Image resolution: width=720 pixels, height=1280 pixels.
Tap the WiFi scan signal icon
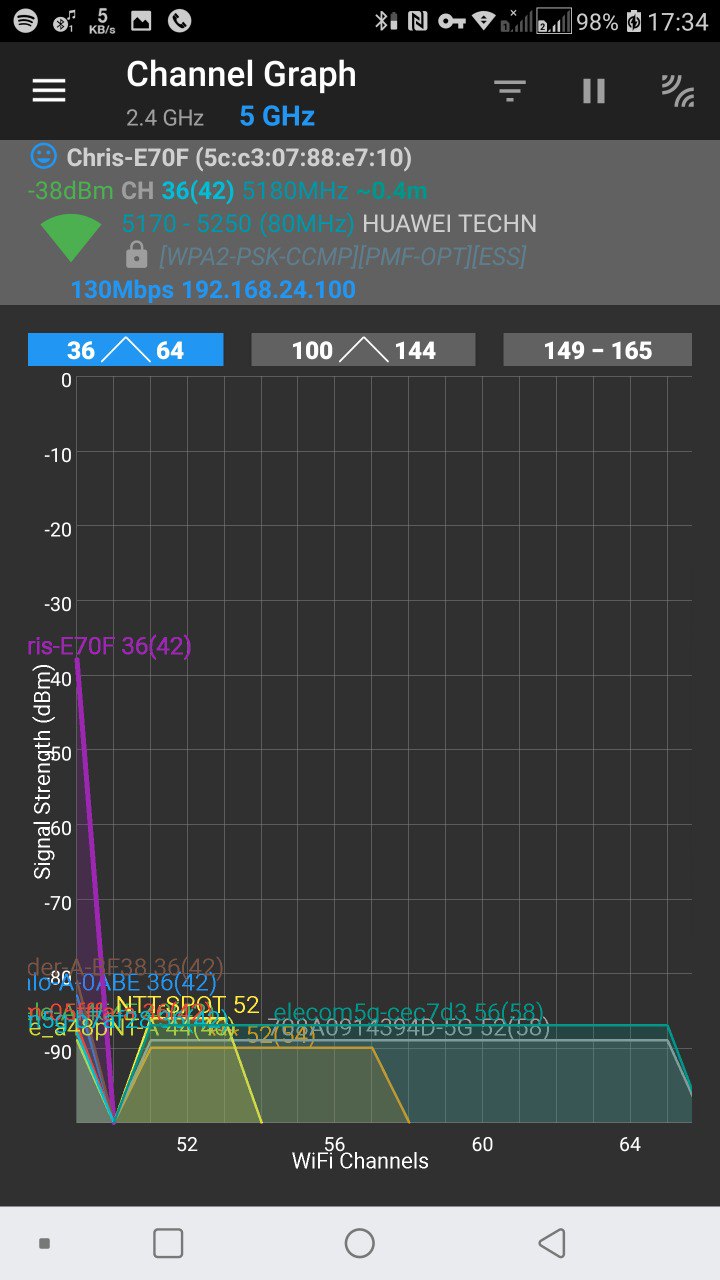[678, 91]
